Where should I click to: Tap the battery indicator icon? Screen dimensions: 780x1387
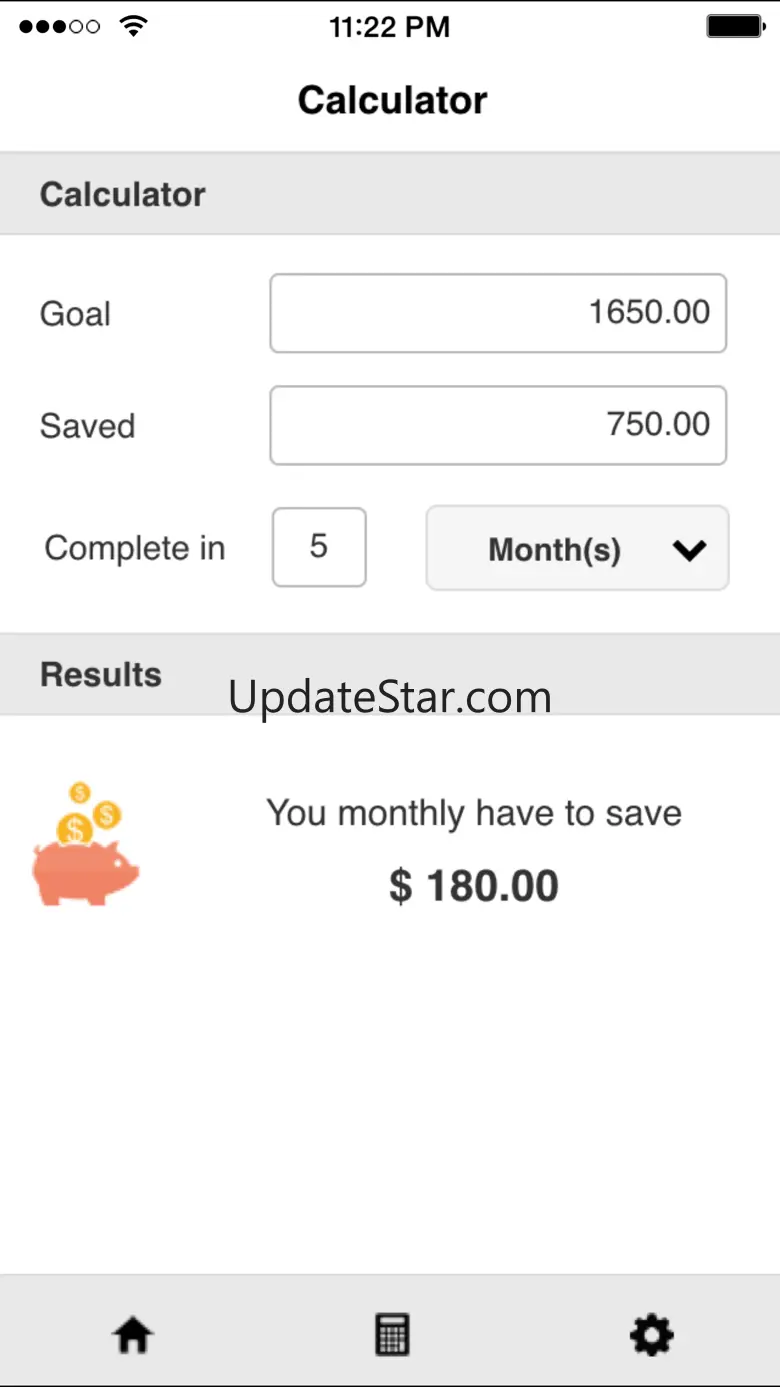pyautogui.click(x=736, y=26)
